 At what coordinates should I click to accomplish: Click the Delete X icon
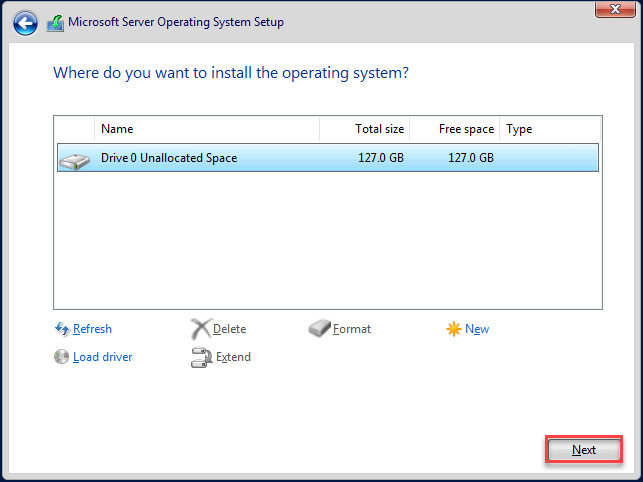[201, 329]
